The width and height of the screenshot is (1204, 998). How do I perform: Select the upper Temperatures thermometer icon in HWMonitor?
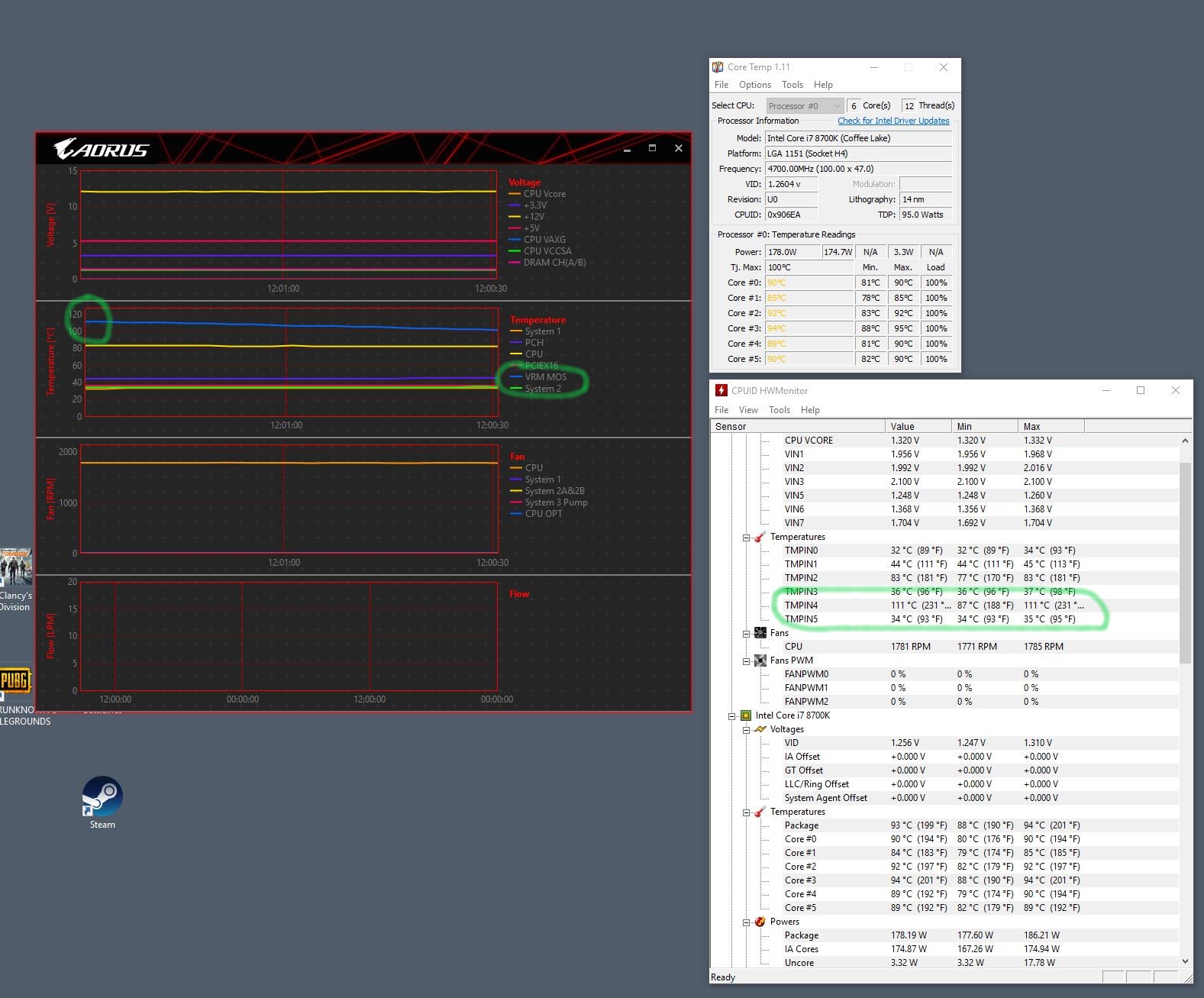[x=760, y=537]
